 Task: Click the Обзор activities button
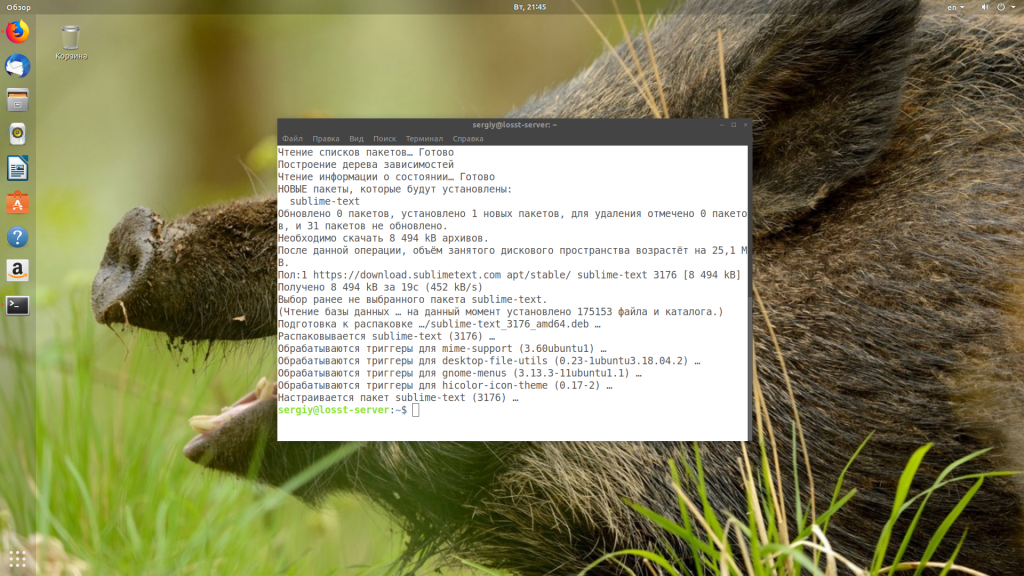click(x=18, y=7)
